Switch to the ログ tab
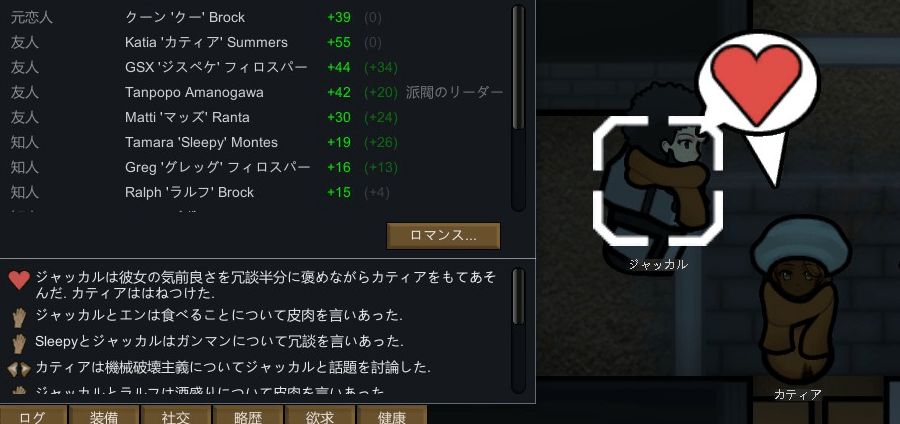This screenshot has height=424, width=900. pyautogui.click(x=33, y=415)
